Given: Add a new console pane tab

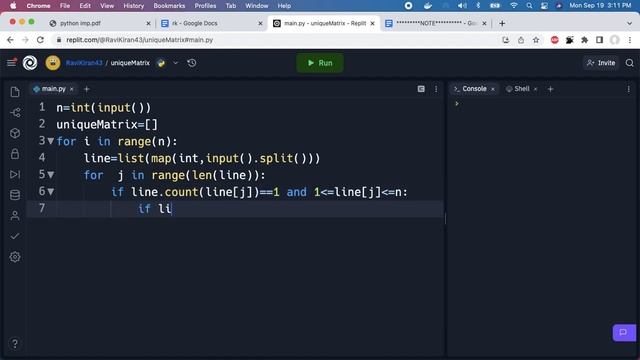Looking at the screenshot, I should tap(550, 89).
